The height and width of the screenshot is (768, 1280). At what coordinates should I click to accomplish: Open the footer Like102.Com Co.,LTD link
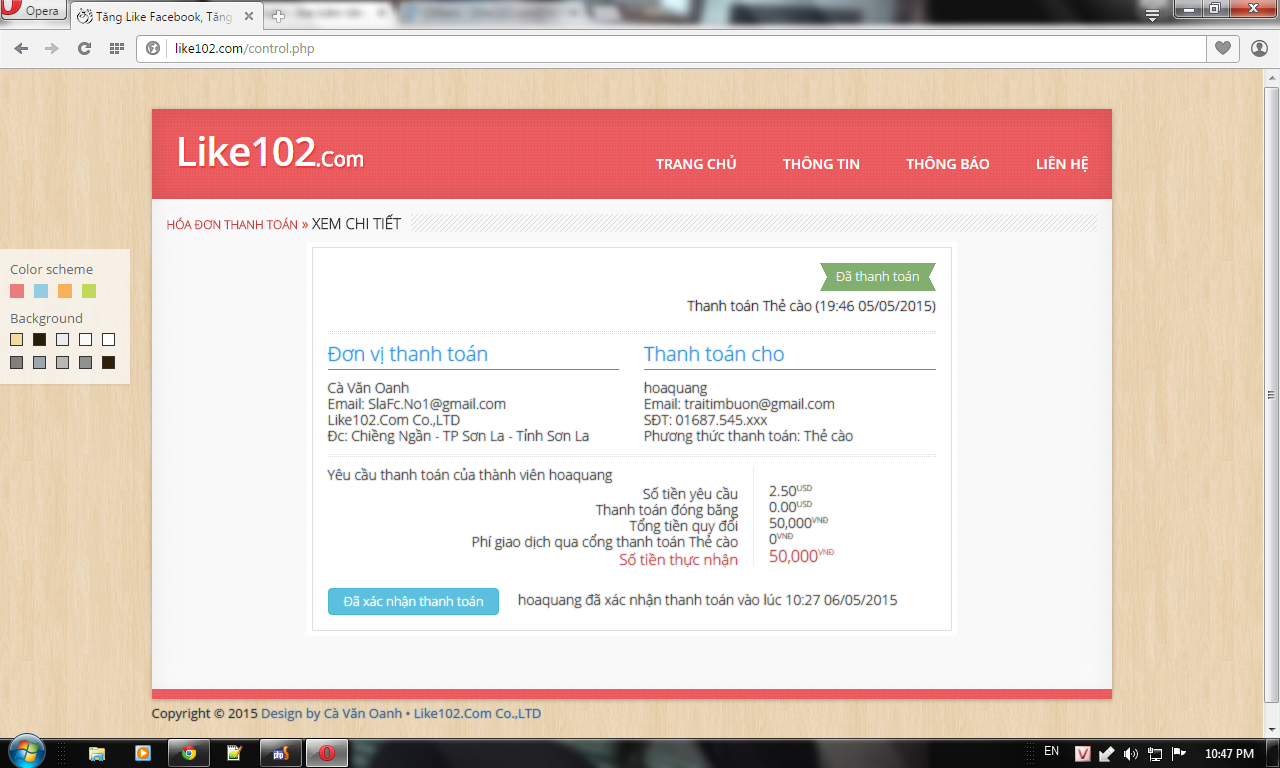tap(477, 714)
